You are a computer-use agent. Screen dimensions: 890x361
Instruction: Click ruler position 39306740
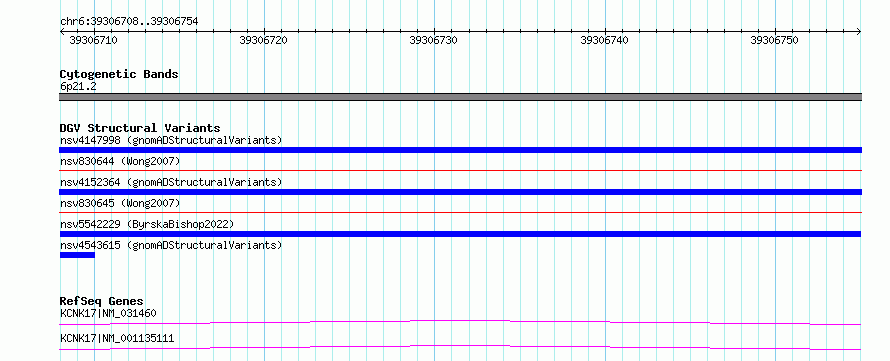pos(604,40)
